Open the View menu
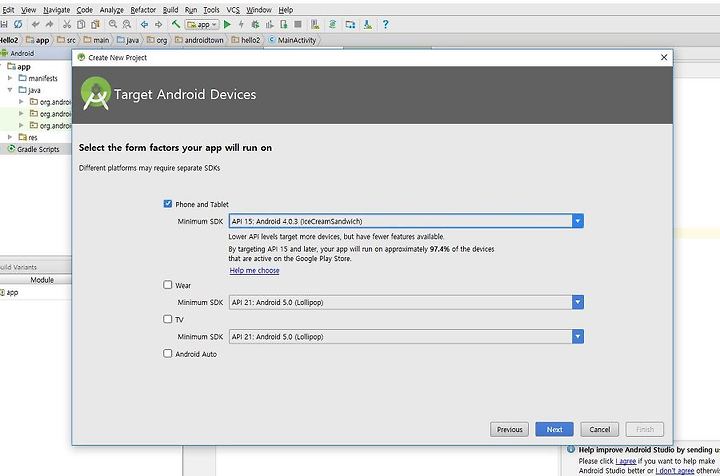Screen dimensions: 720x476 (x=28, y=10)
